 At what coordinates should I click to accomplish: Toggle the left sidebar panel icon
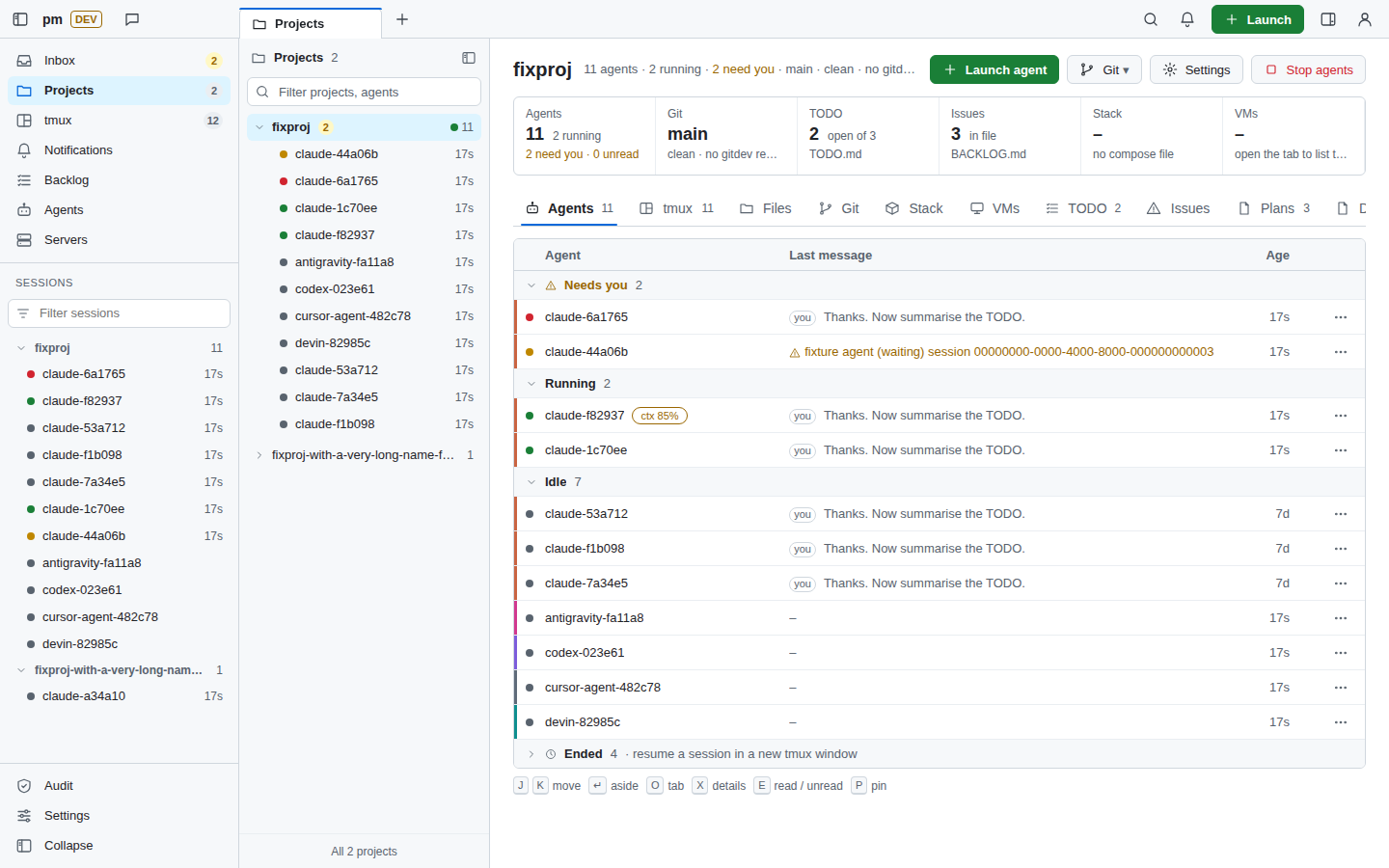coord(20,19)
